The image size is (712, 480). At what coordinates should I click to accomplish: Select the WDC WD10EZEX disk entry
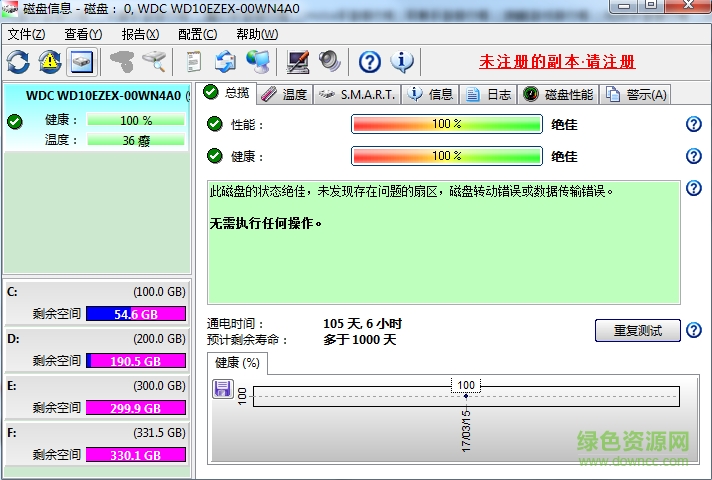pos(97,96)
